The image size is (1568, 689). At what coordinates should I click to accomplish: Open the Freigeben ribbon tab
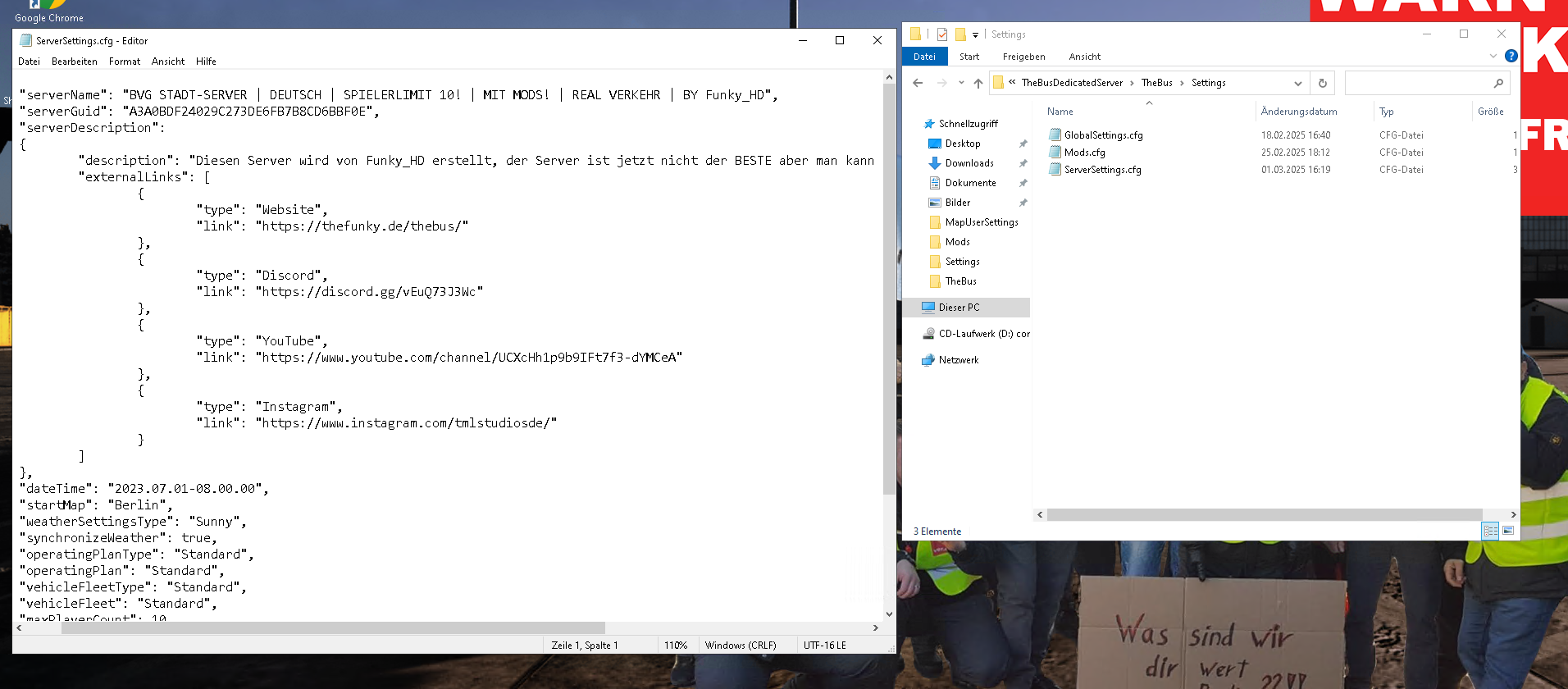click(1023, 57)
